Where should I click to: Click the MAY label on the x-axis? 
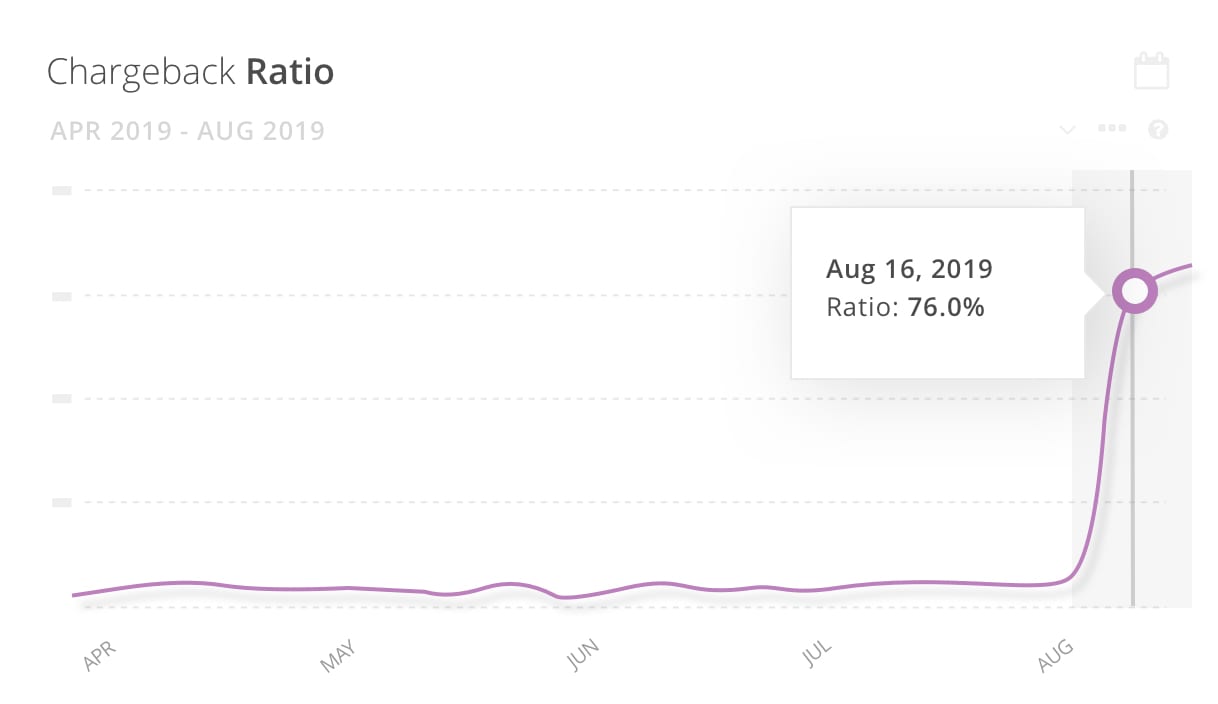point(339,654)
